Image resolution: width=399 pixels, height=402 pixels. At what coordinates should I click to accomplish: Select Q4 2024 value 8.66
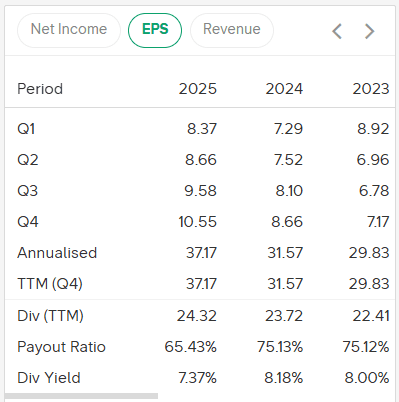tap(287, 222)
